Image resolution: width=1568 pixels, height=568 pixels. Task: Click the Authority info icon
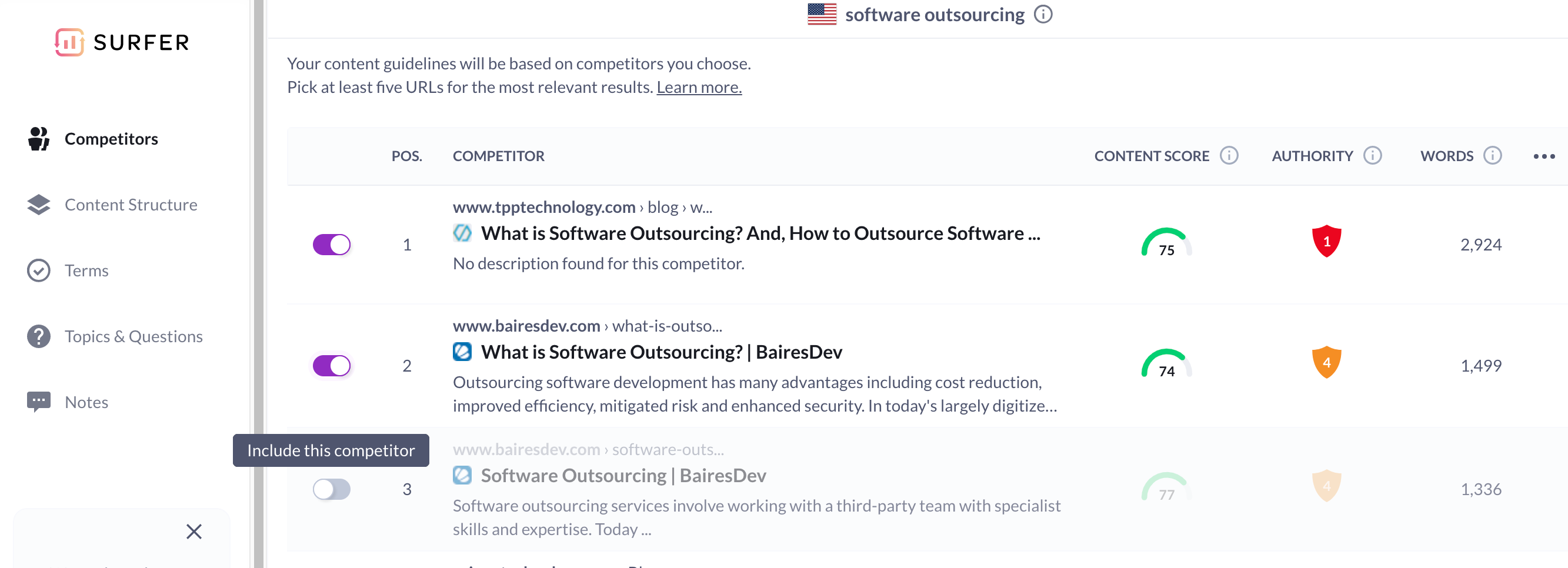click(1373, 155)
